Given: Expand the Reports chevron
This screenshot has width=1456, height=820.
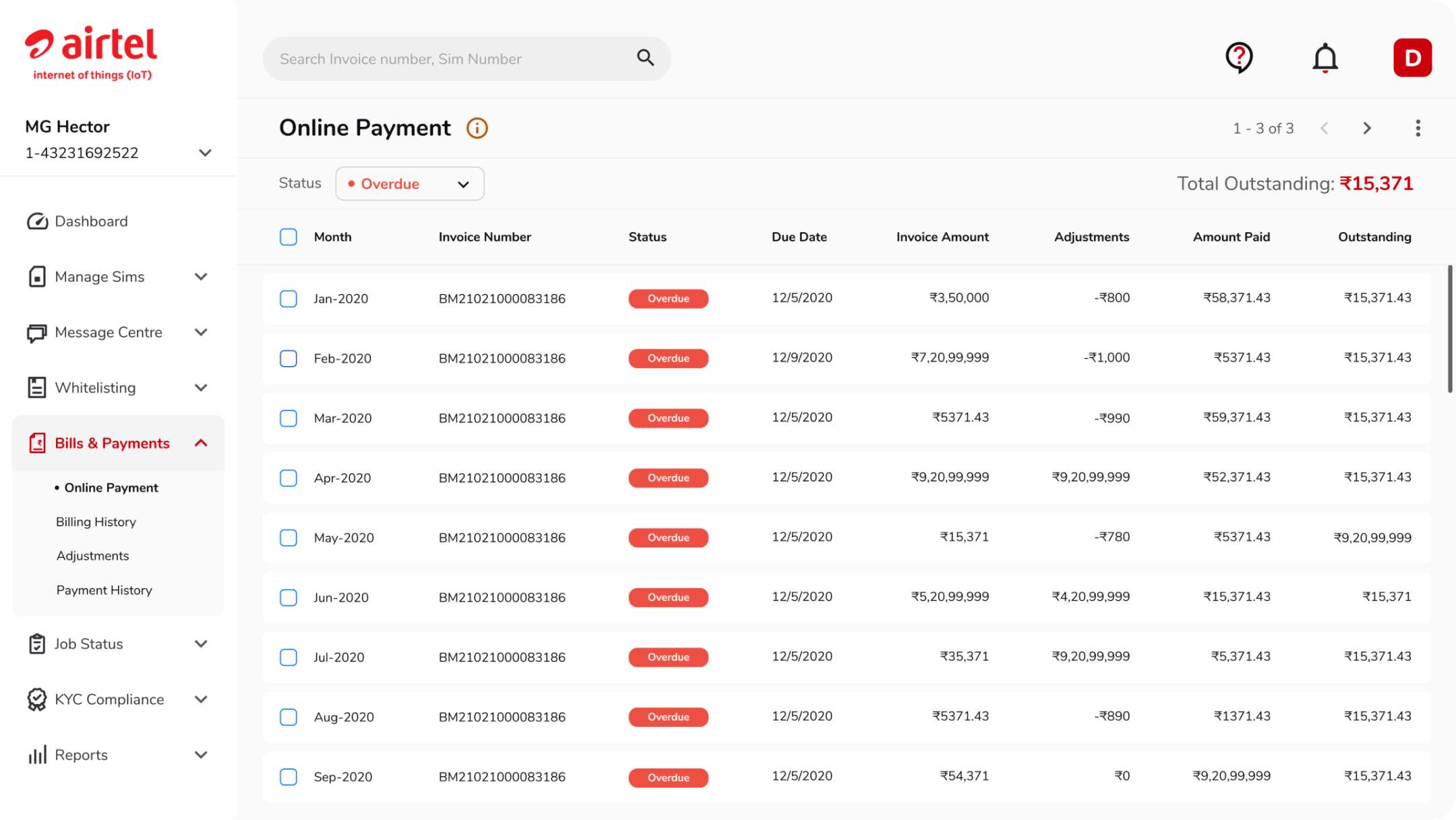Looking at the screenshot, I should (201, 755).
